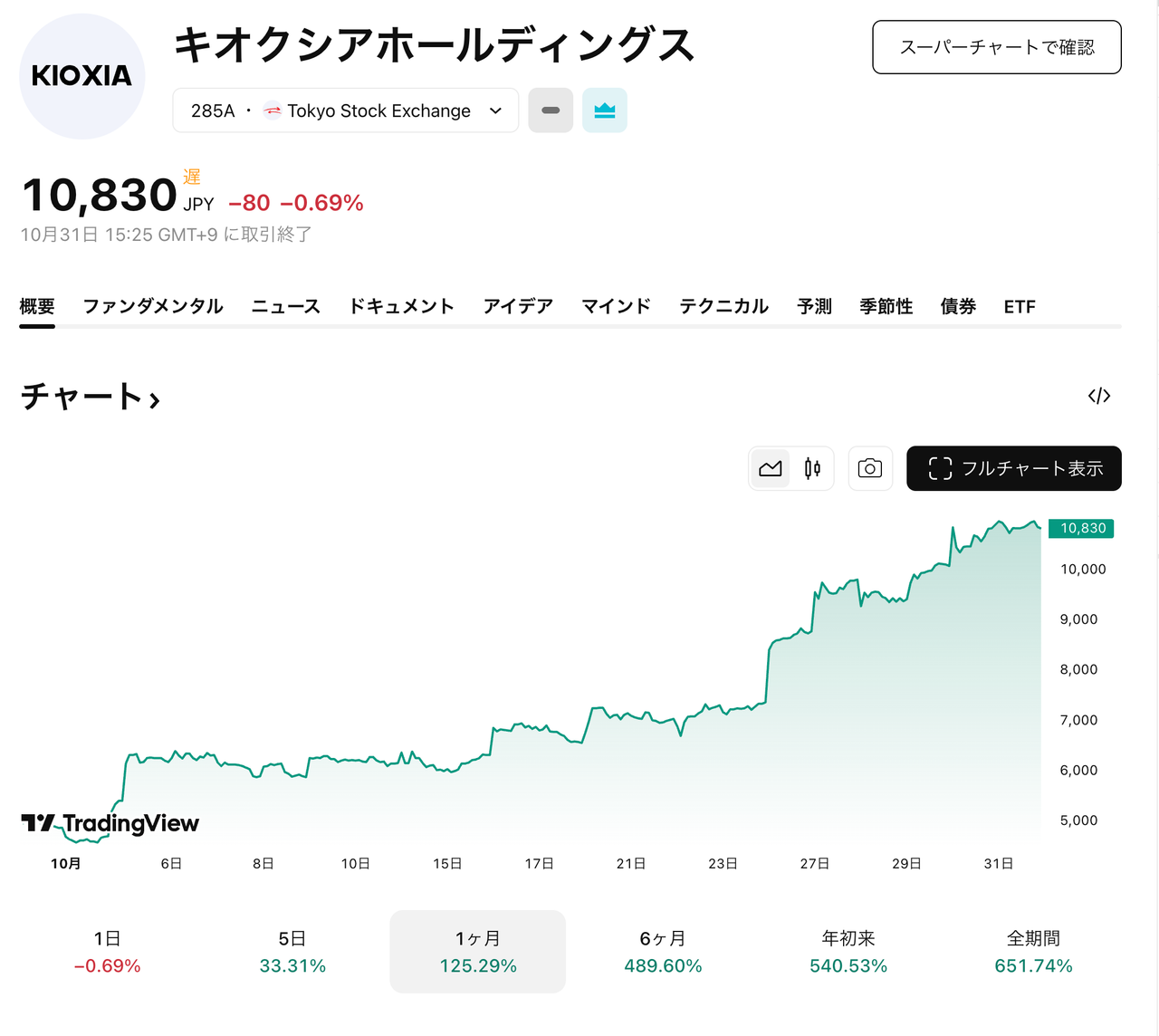Viewport: 1159px width, 1036px height.
Task: Click the TradingView logo on chart
Action: pos(110,823)
